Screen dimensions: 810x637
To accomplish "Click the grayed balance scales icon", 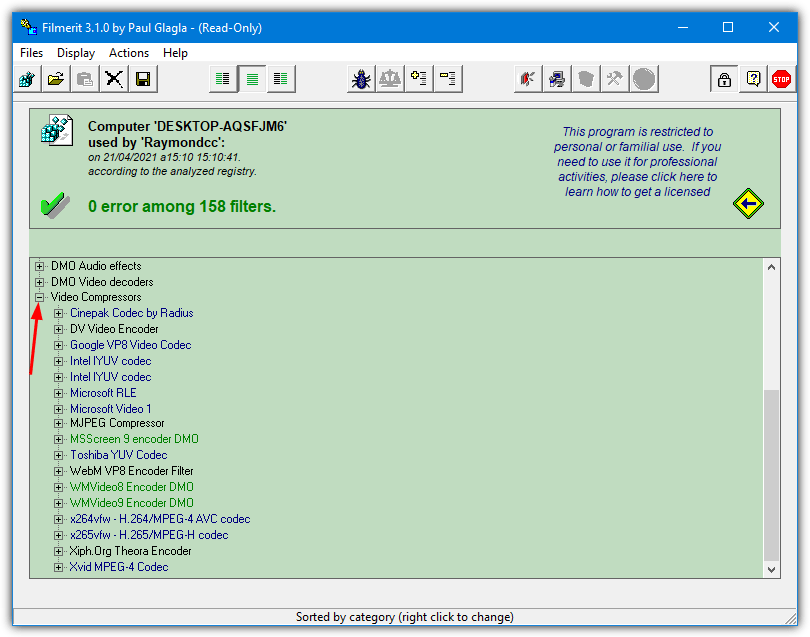I will coord(390,79).
